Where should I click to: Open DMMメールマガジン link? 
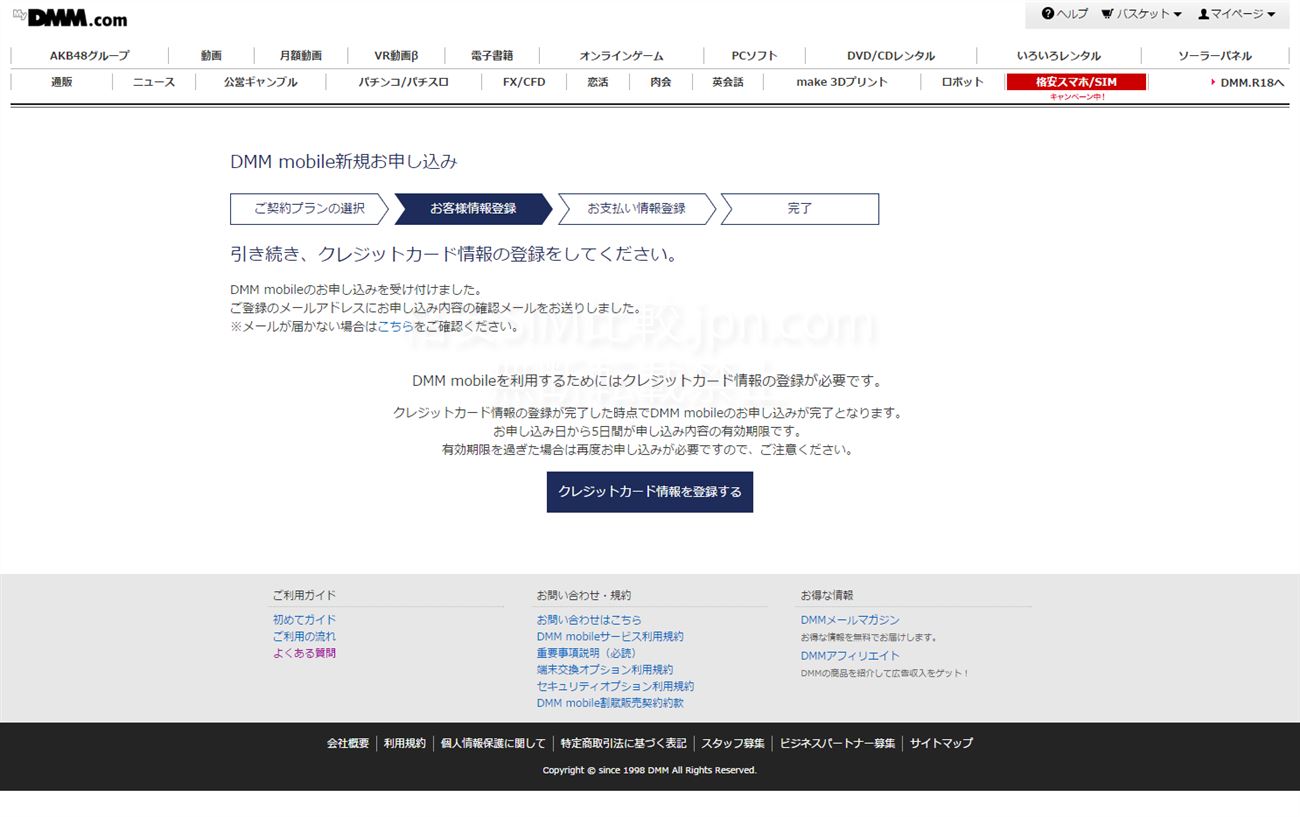(850, 620)
